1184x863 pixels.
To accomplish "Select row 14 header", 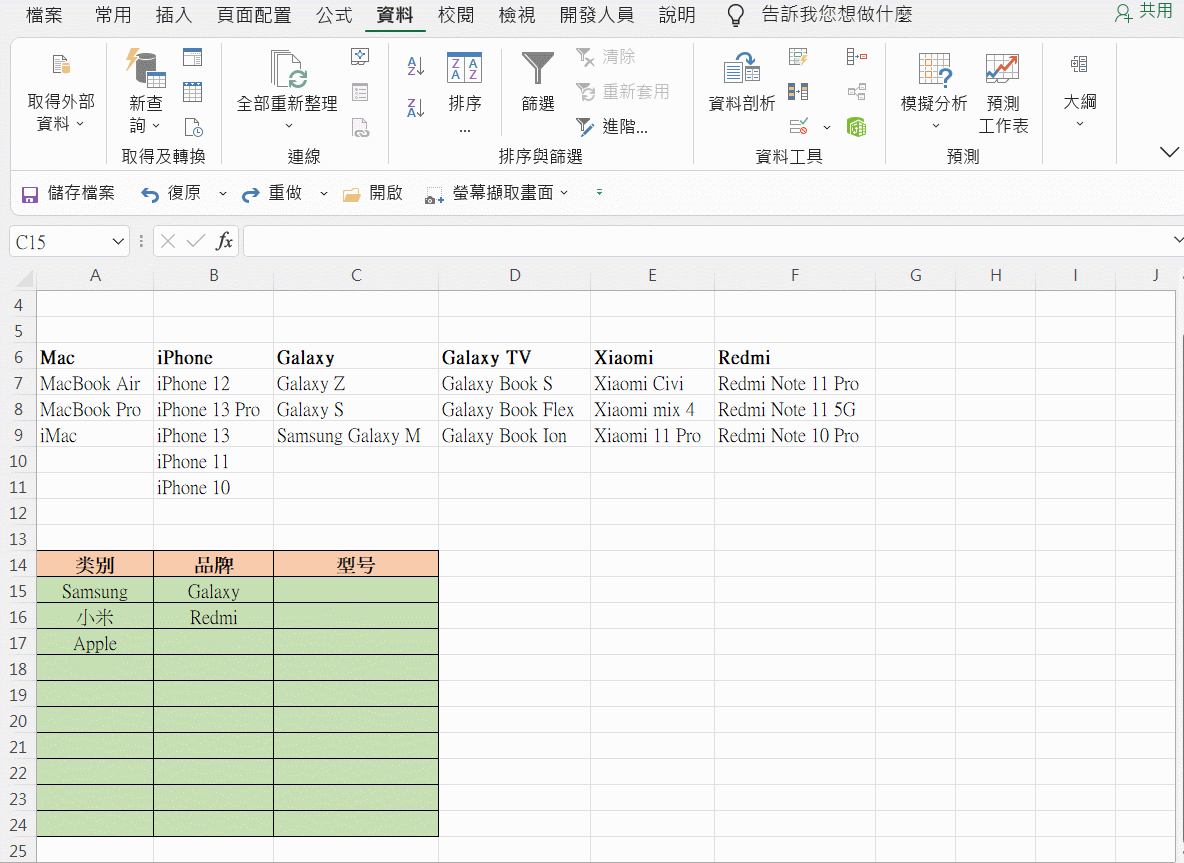I will pos(18,565).
